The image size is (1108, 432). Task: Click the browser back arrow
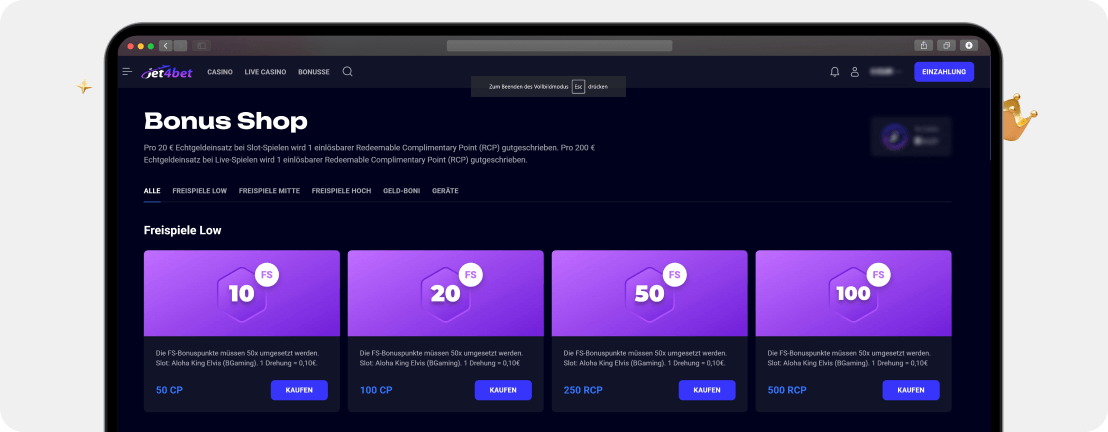tap(166, 45)
